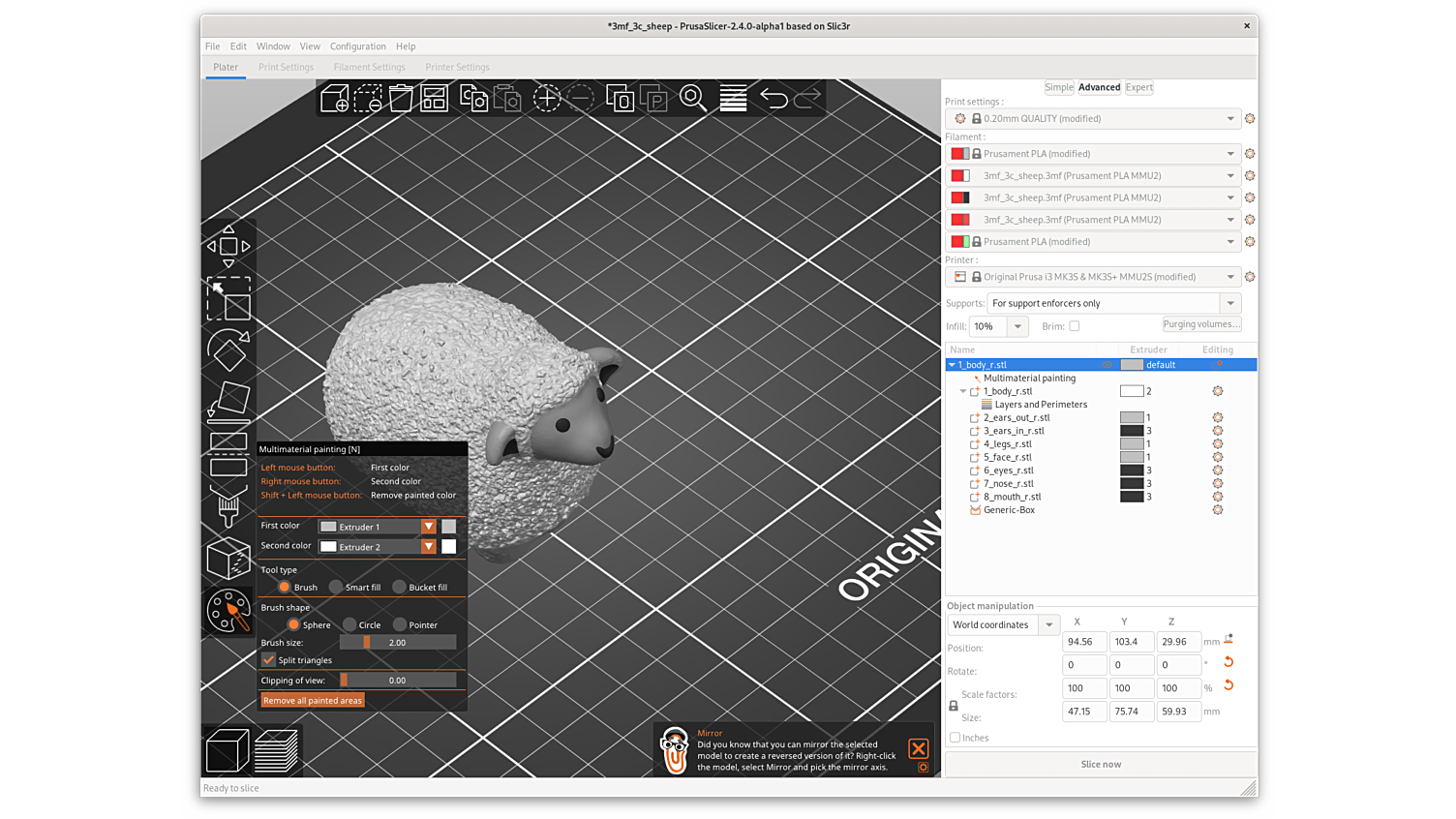Select the Smart fill tool type
The width and height of the screenshot is (1456, 819).
pyautogui.click(x=336, y=587)
